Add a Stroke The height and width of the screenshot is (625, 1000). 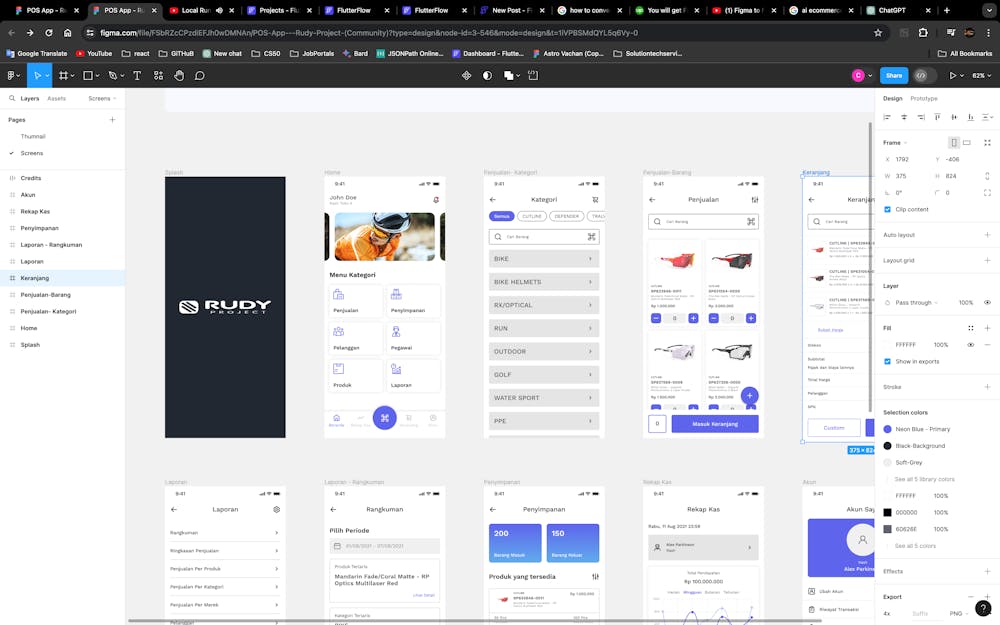[987, 386]
